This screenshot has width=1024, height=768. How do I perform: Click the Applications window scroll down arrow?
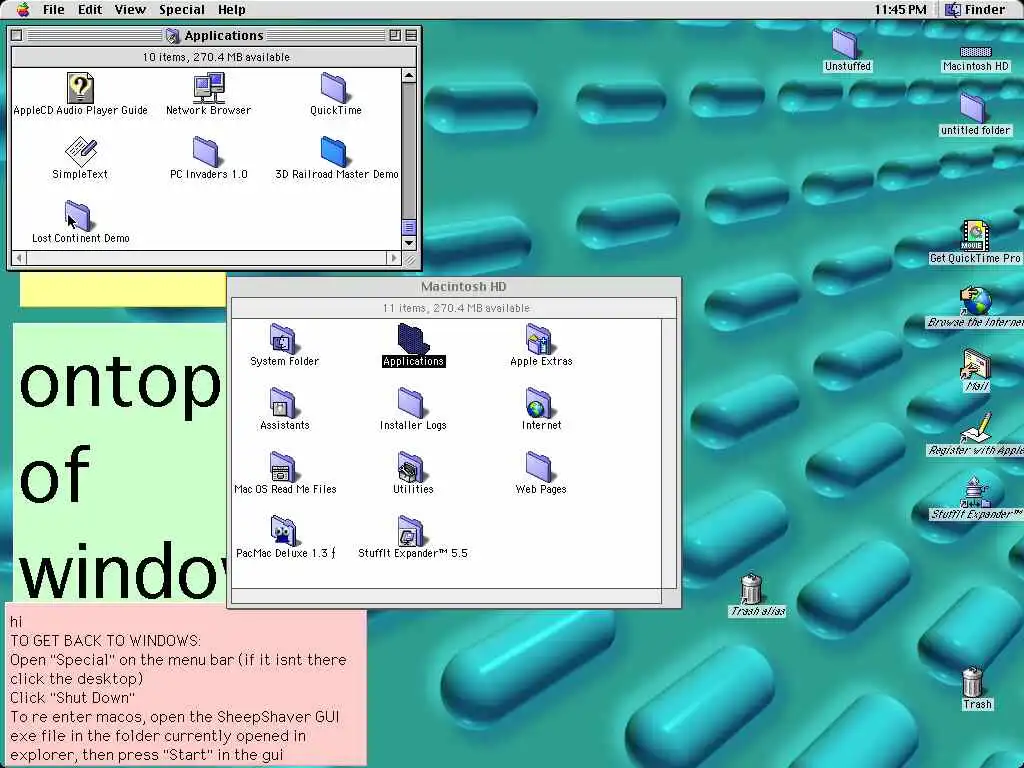(409, 242)
